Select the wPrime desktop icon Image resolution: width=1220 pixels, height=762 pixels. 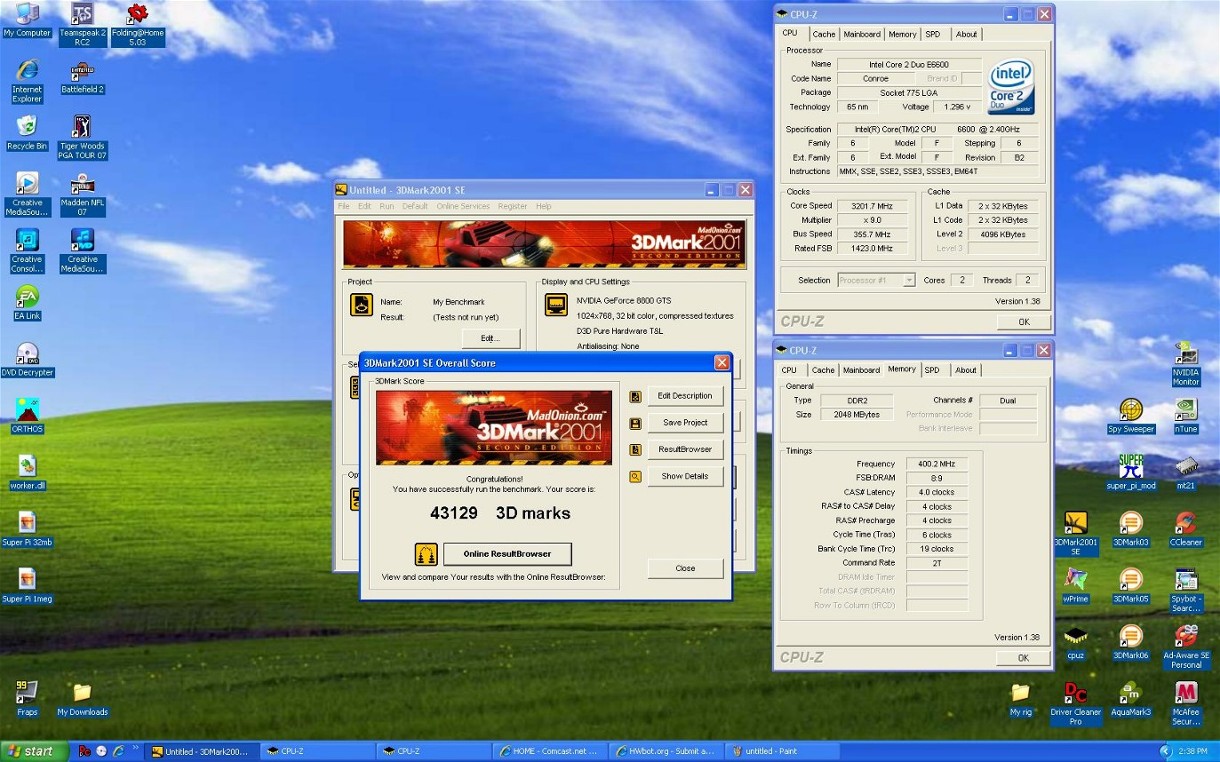(1076, 586)
